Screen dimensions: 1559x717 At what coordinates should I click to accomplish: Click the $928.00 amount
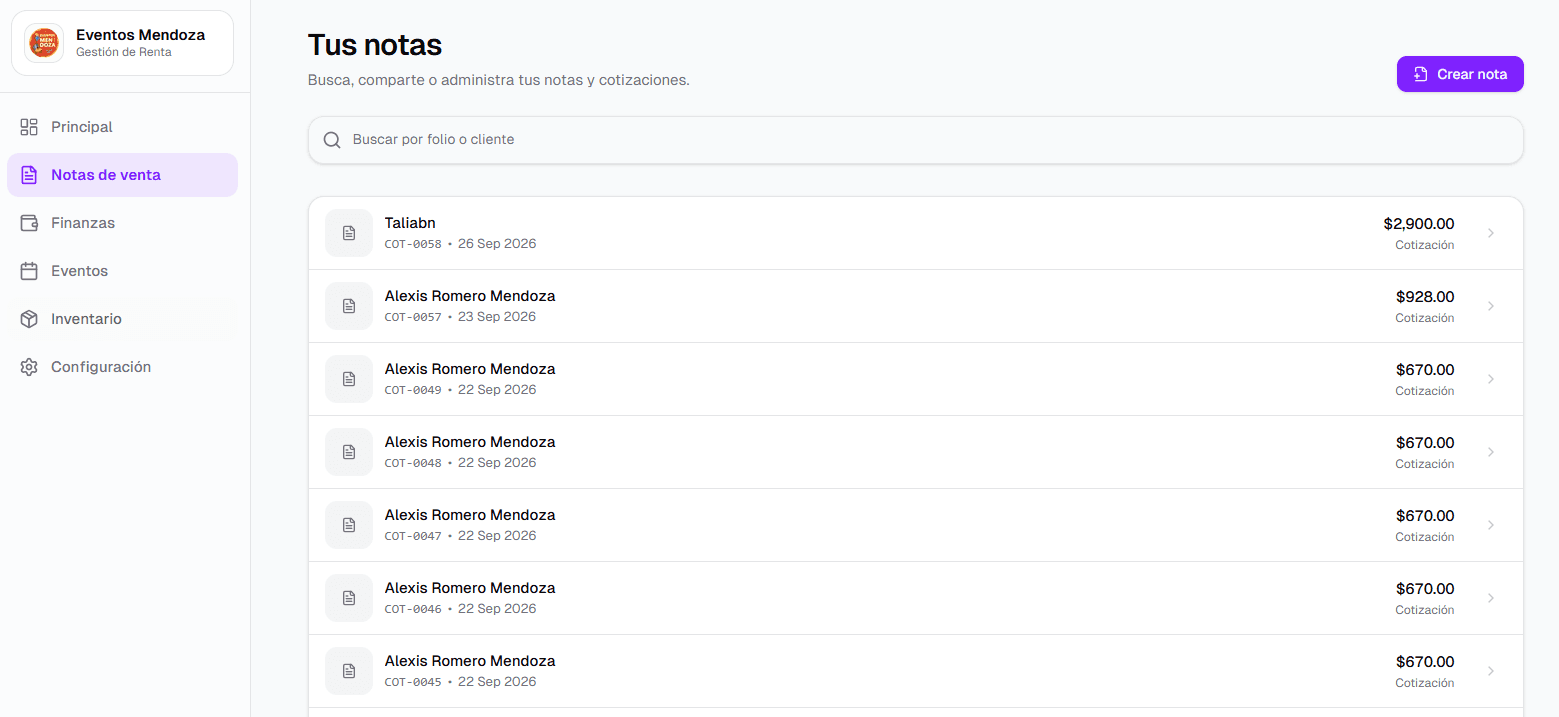[x=1425, y=297]
